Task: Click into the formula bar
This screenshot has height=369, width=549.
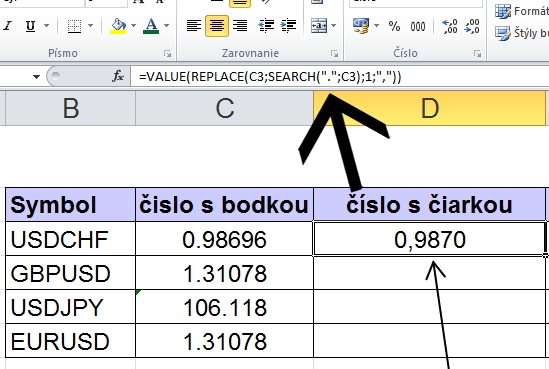Action: pos(340,77)
